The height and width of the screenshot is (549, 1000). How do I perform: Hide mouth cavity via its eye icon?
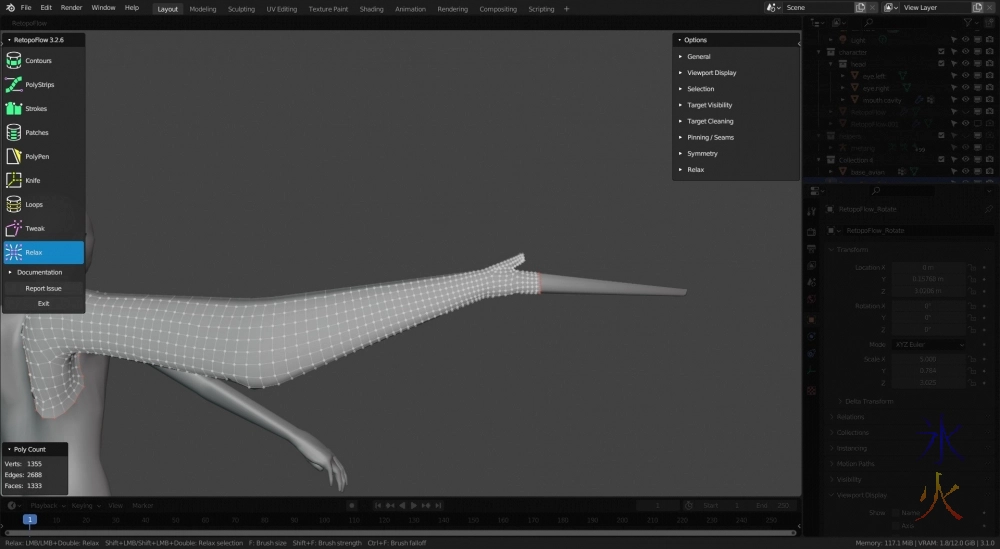966,100
